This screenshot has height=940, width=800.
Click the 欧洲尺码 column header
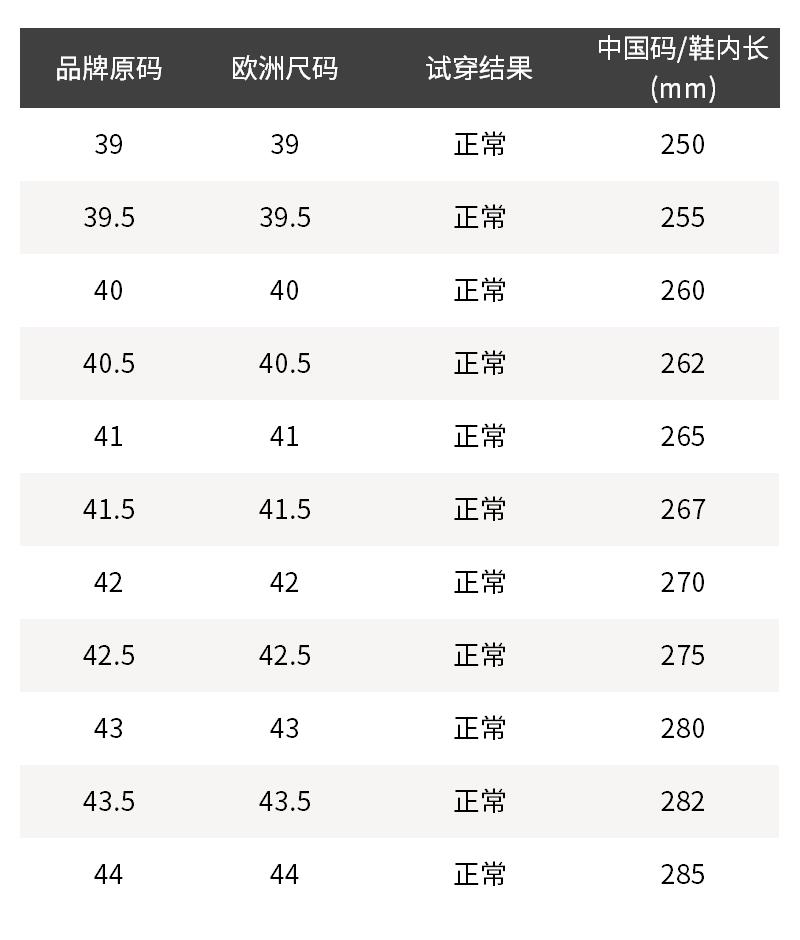pyautogui.click(x=285, y=69)
